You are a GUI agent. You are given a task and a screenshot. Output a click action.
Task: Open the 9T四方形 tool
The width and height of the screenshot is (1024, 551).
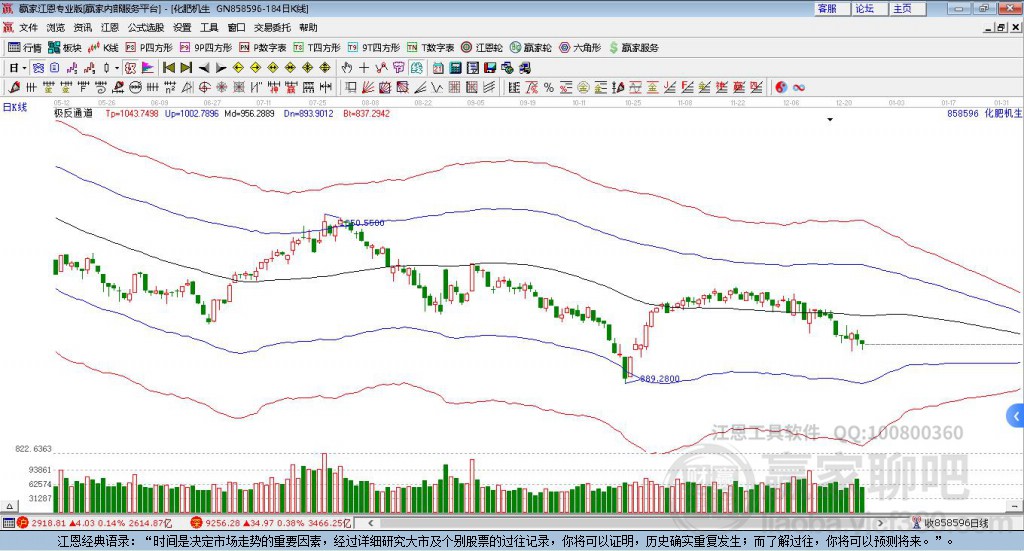pyautogui.click(x=374, y=48)
